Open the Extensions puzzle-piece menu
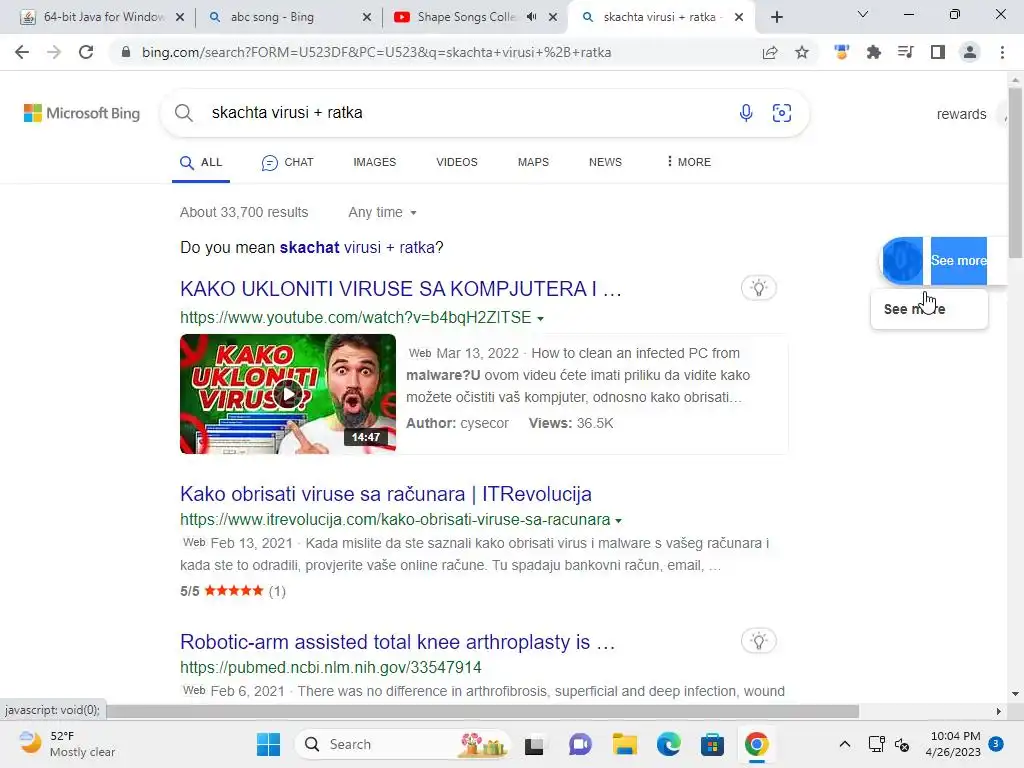1024x768 pixels. click(x=874, y=52)
